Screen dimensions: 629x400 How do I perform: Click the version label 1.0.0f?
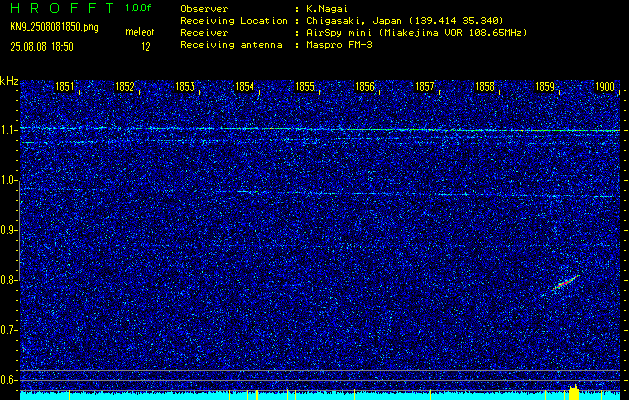[138, 8]
